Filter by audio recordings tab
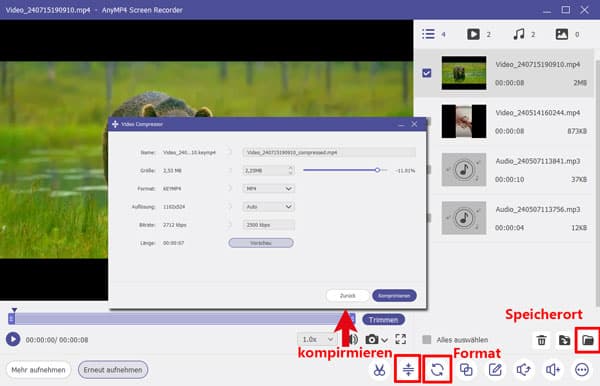The width and height of the screenshot is (600, 386). pos(524,34)
